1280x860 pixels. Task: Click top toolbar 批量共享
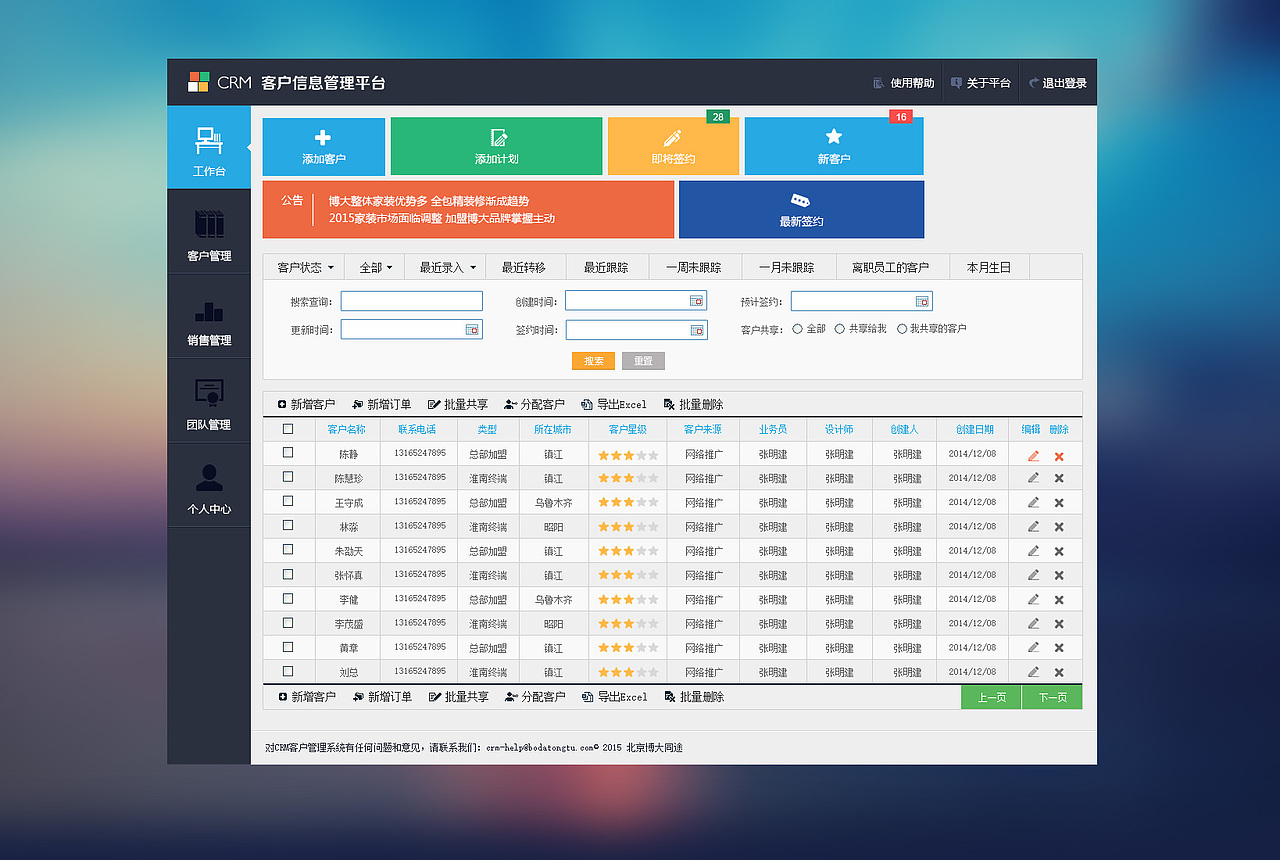tap(458, 405)
